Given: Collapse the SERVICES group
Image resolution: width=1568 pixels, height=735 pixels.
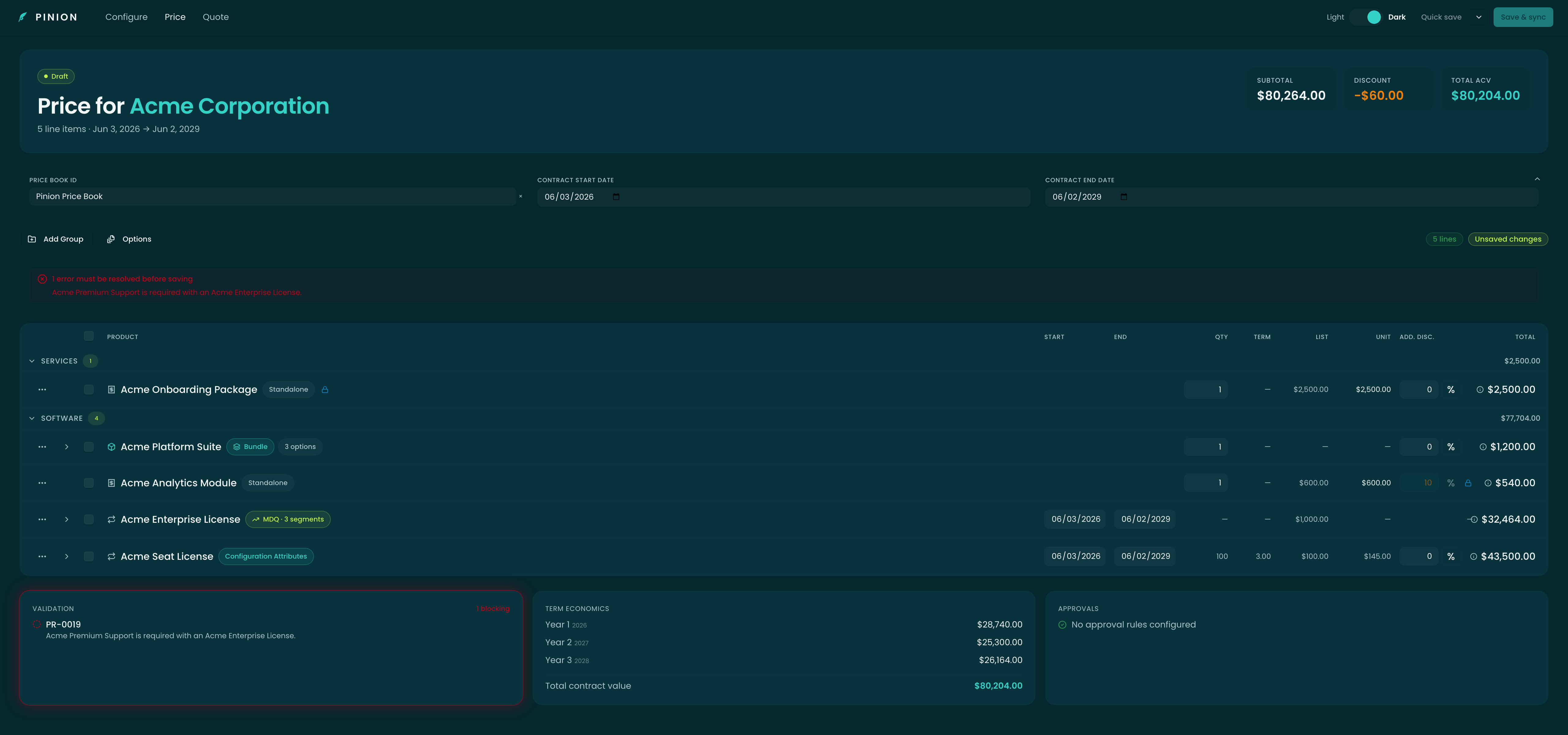Looking at the screenshot, I should pyautogui.click(x=32, y=361).
